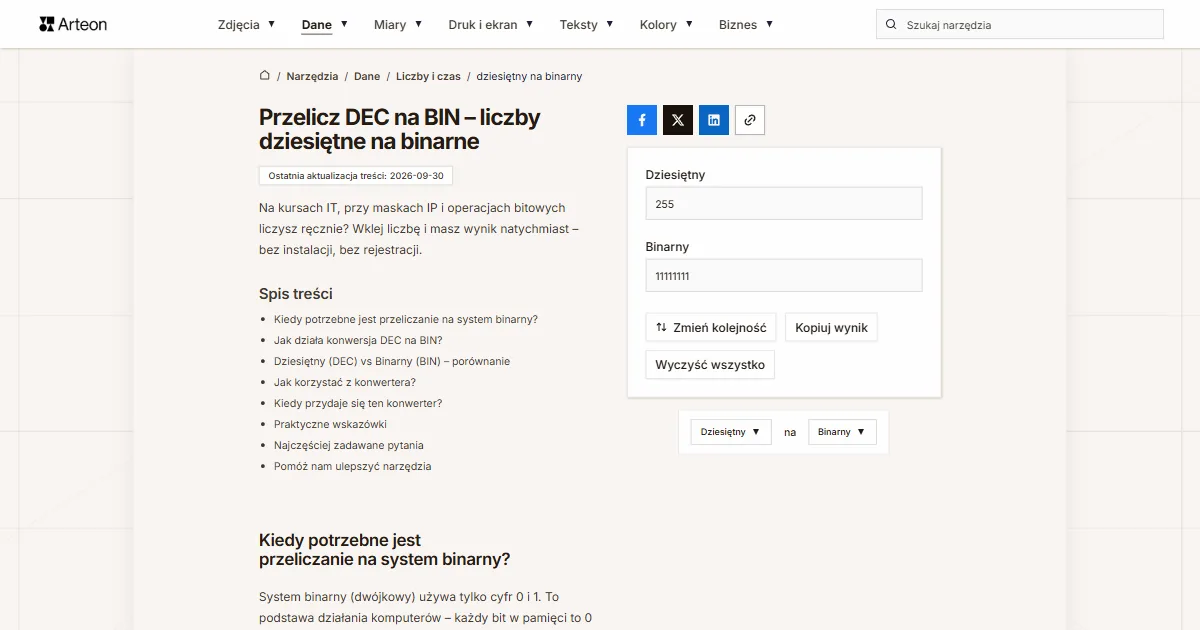This screenshot has width=1200, height=630.
Task: Jump to 'Dziesiętny (DEC) vs Binarny (BIN)' section
Action: click(x=392, y=361)
